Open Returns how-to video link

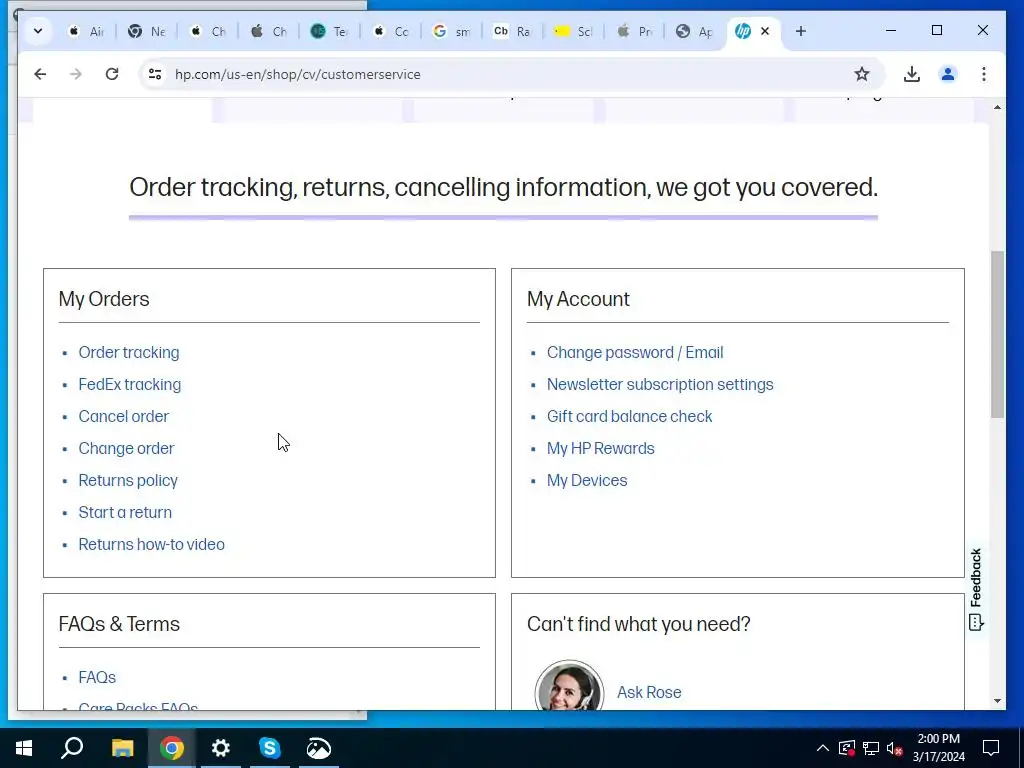pos(152,545)
